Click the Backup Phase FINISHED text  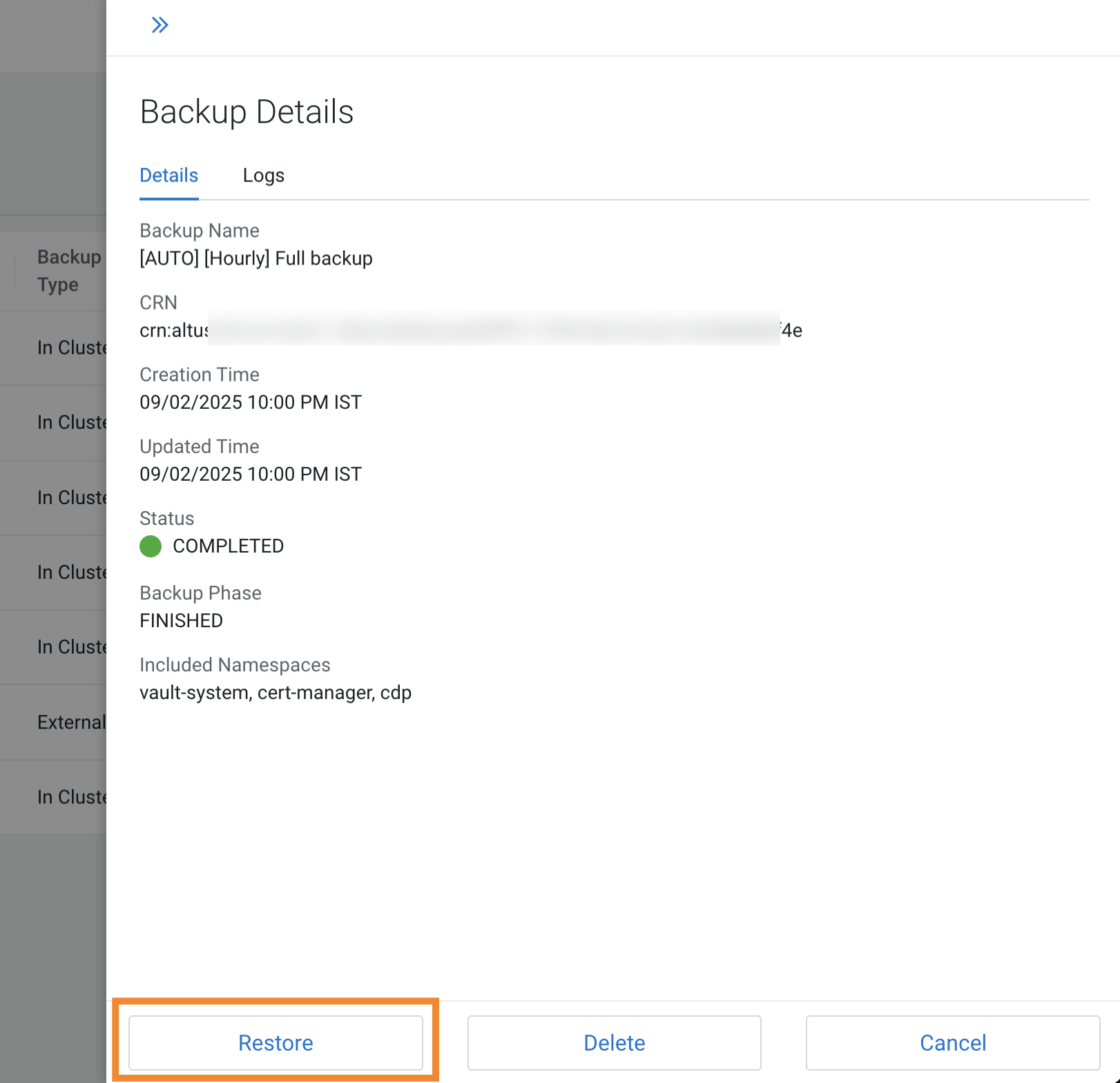[x=181, y=620]
